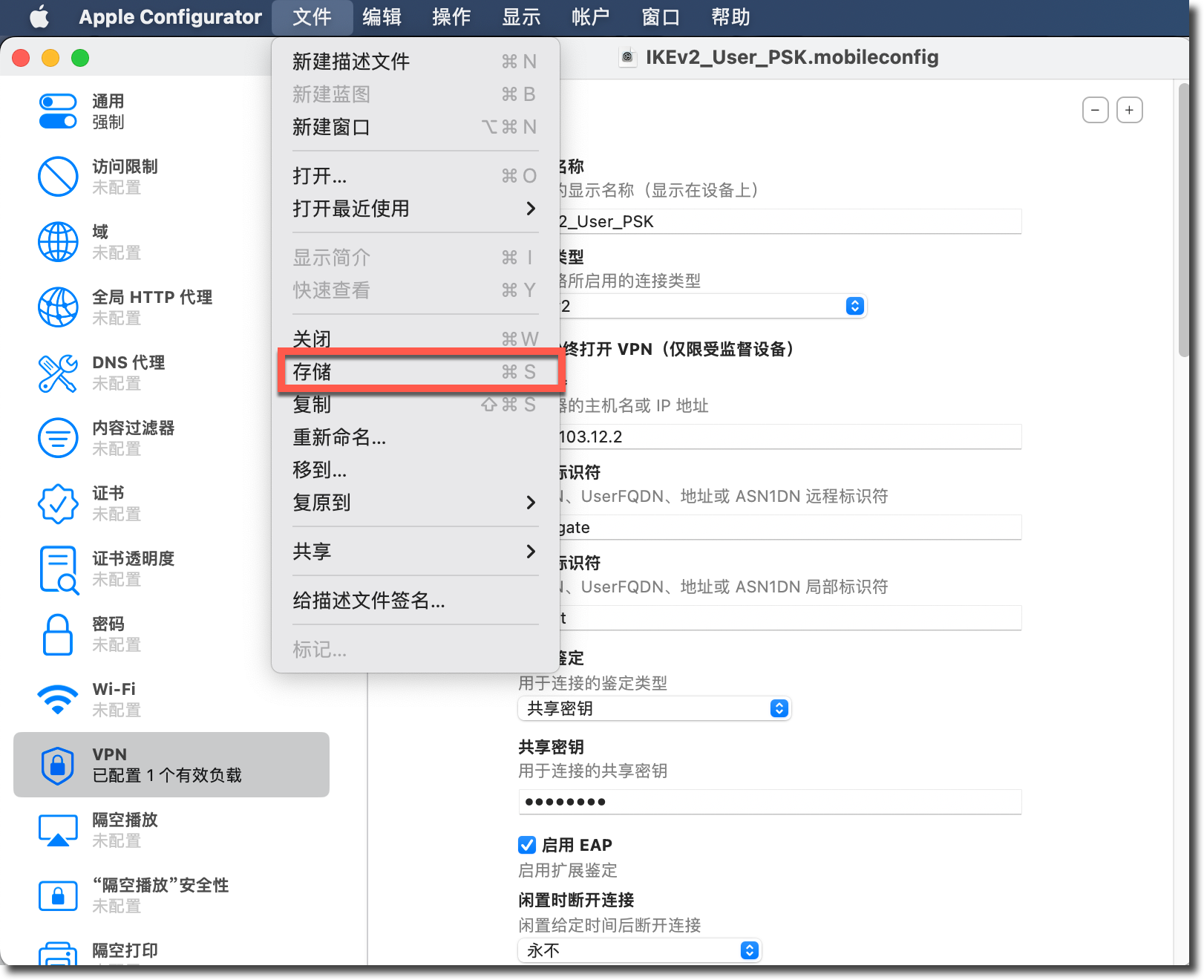1204x980 pixels.
Task: Remove payload with the minus button
Action: pyautogui.click(x=1096, y=110)
